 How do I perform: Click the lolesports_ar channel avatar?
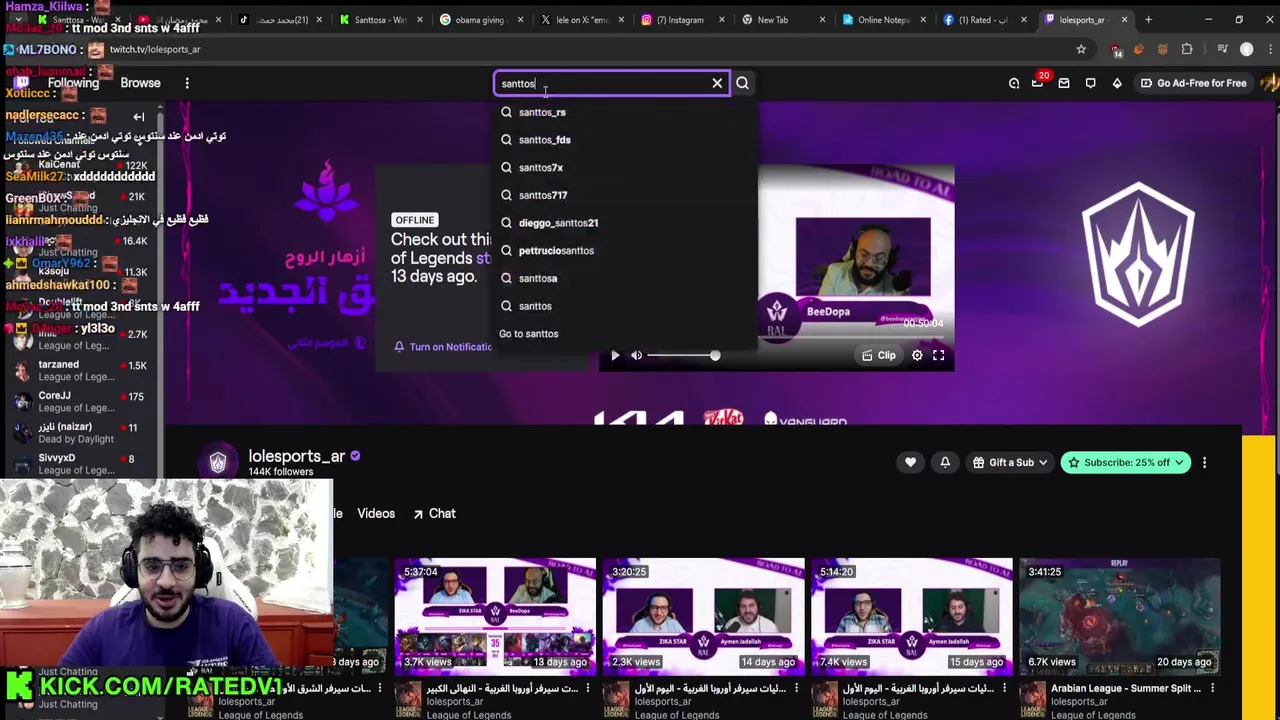click(218, 462)
